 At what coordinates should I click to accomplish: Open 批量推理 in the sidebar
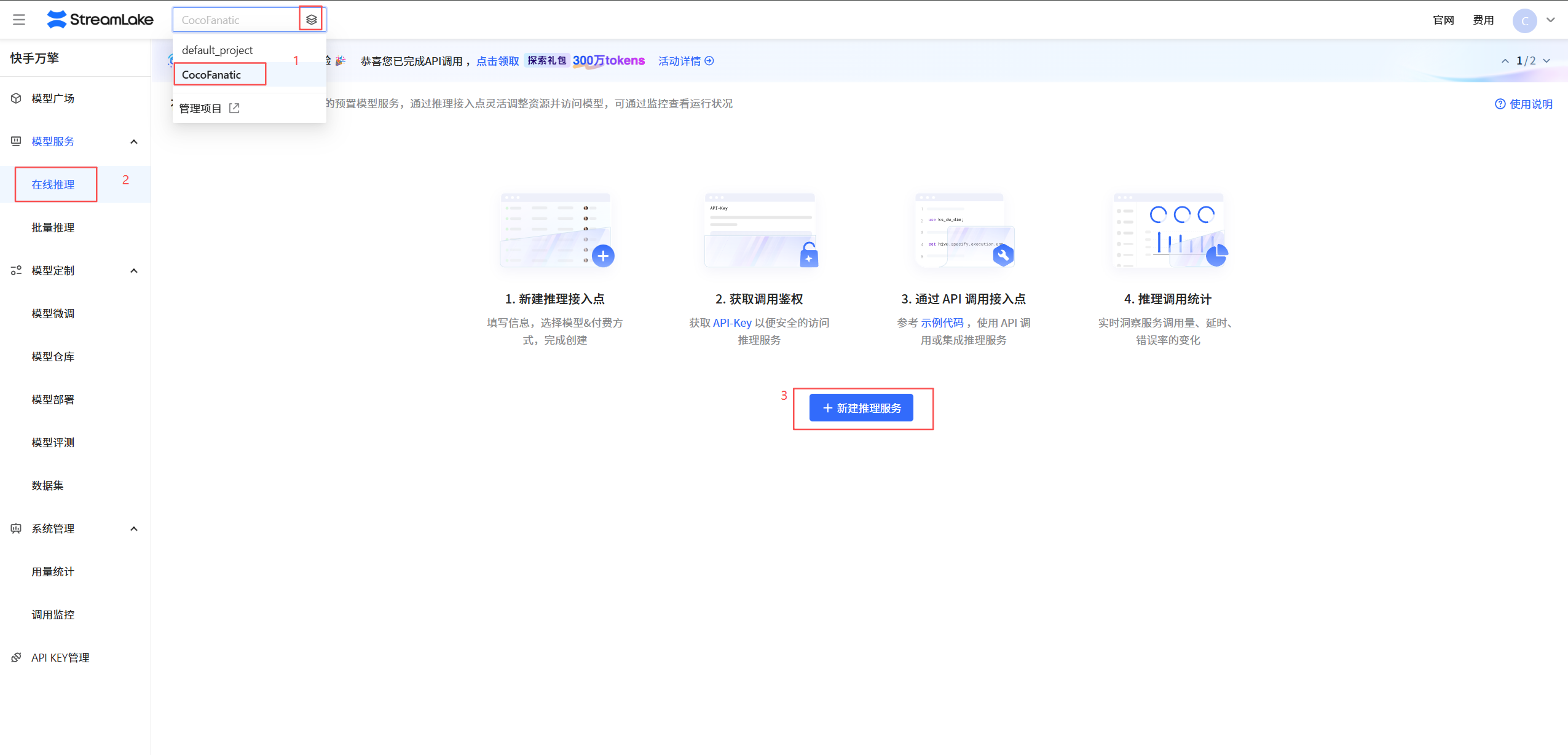(53, 227)
